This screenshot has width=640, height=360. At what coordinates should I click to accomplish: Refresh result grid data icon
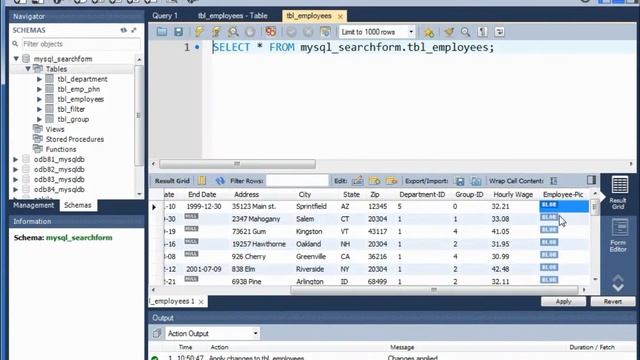(x=220, y=181)
